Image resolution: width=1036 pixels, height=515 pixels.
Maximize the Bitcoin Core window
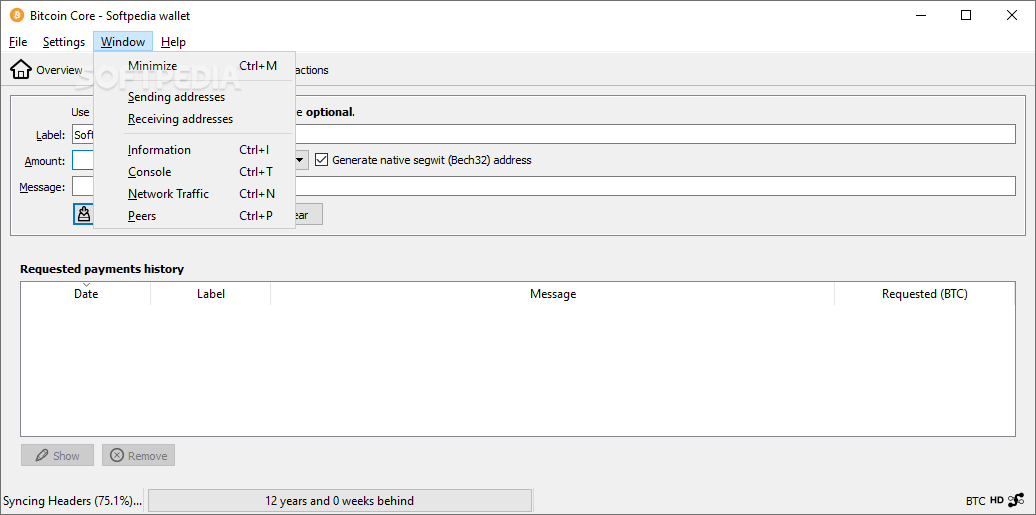[966, 15]
